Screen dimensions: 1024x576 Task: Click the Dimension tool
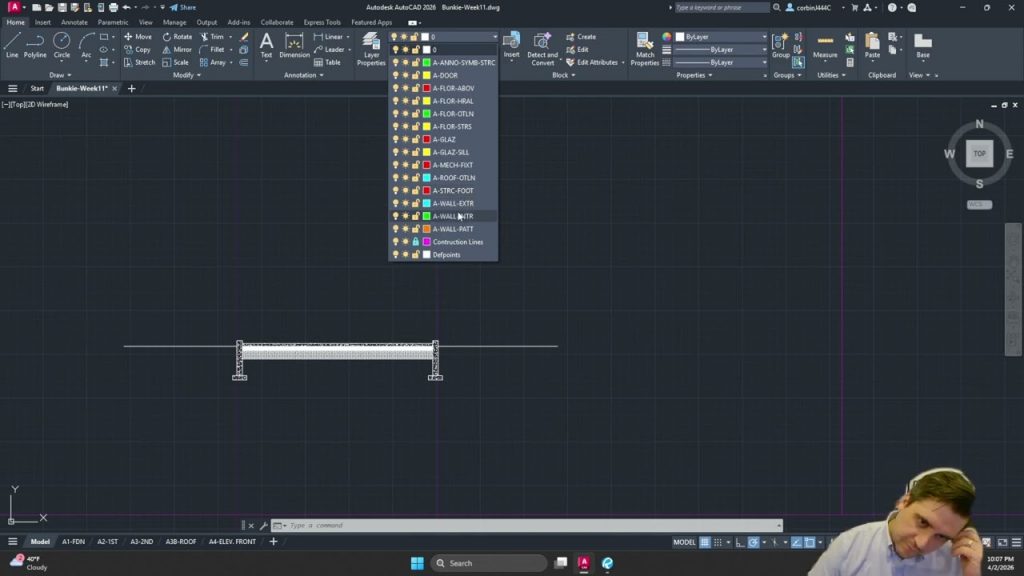294,45
